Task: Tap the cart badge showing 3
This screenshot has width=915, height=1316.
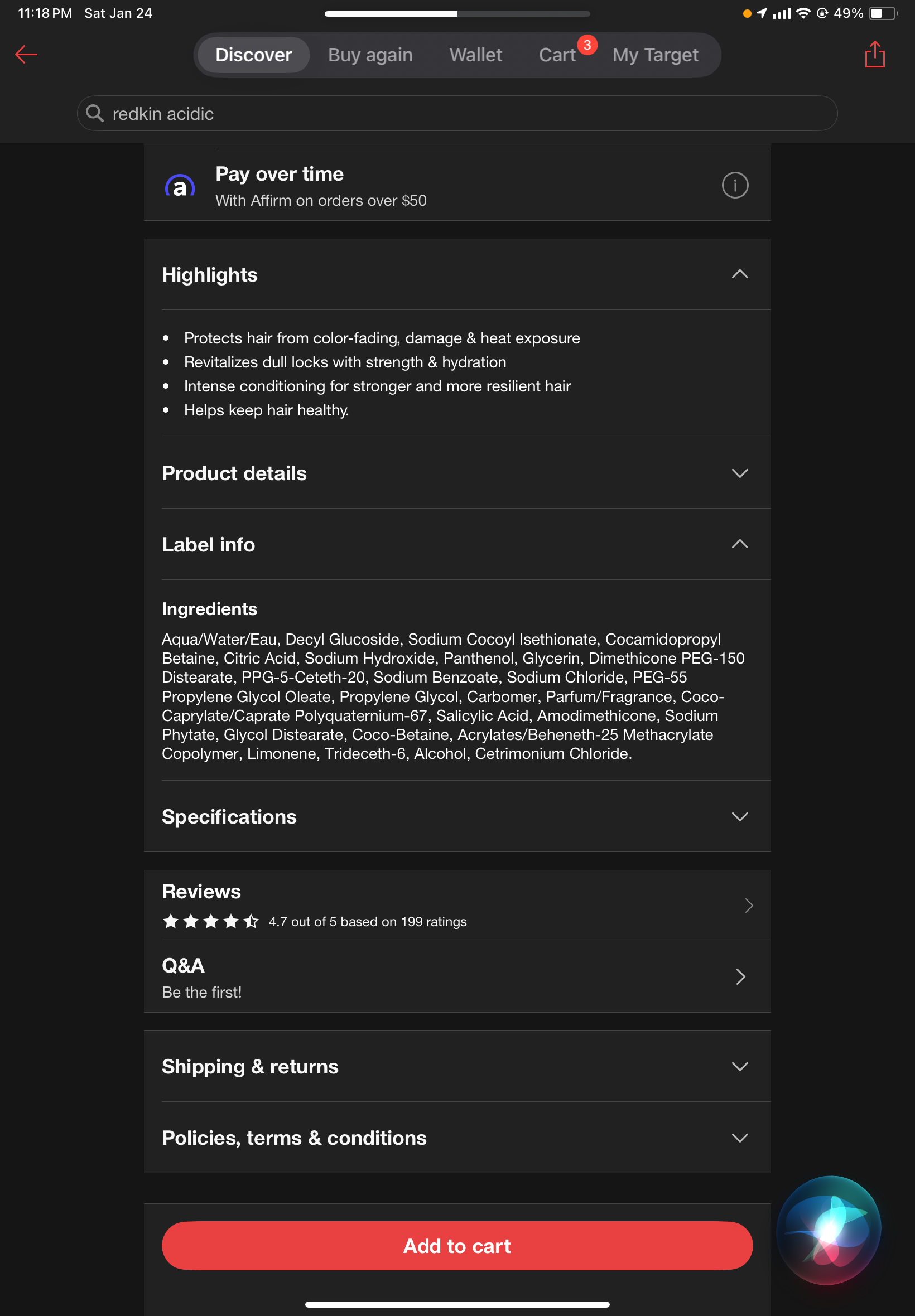Action: pos(587,45)
